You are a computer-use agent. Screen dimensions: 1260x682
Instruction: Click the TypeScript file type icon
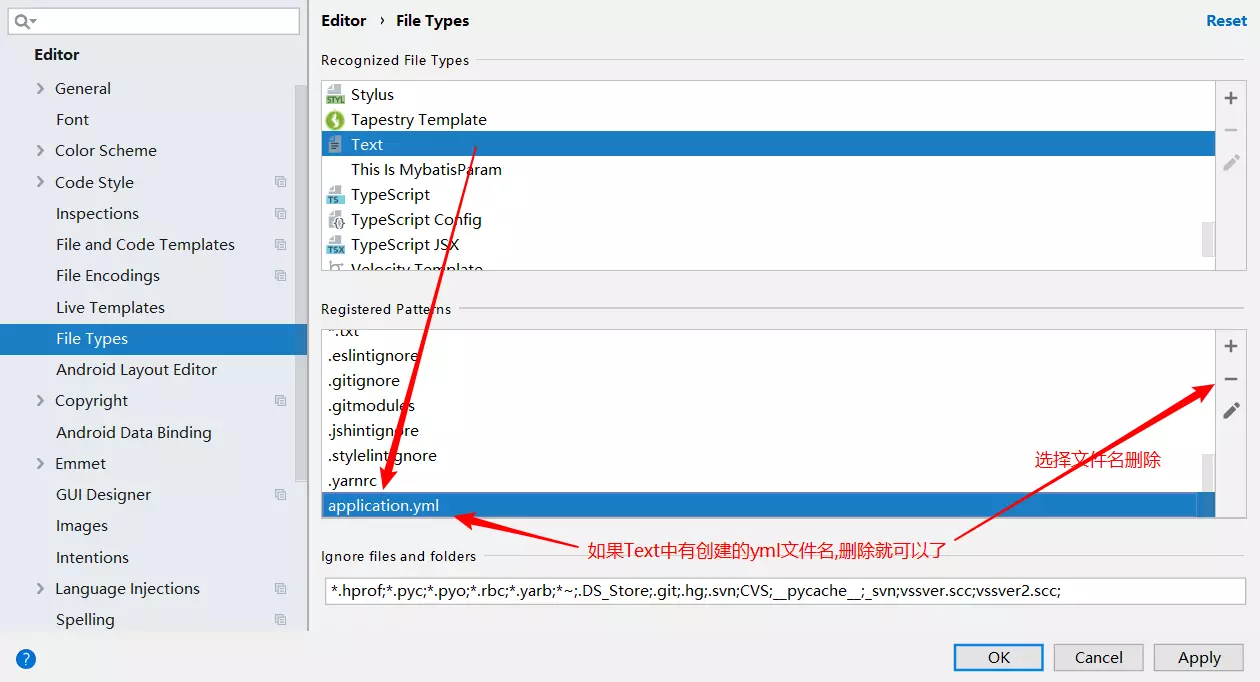point(335,195)
